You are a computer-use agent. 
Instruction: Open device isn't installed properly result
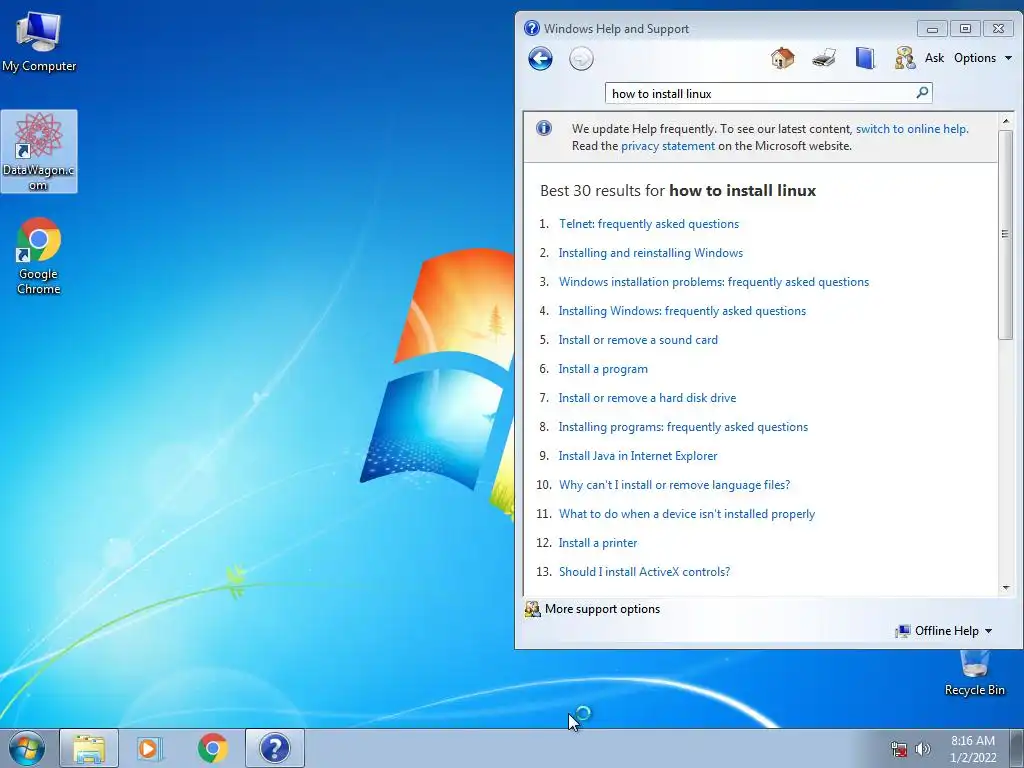686,514
